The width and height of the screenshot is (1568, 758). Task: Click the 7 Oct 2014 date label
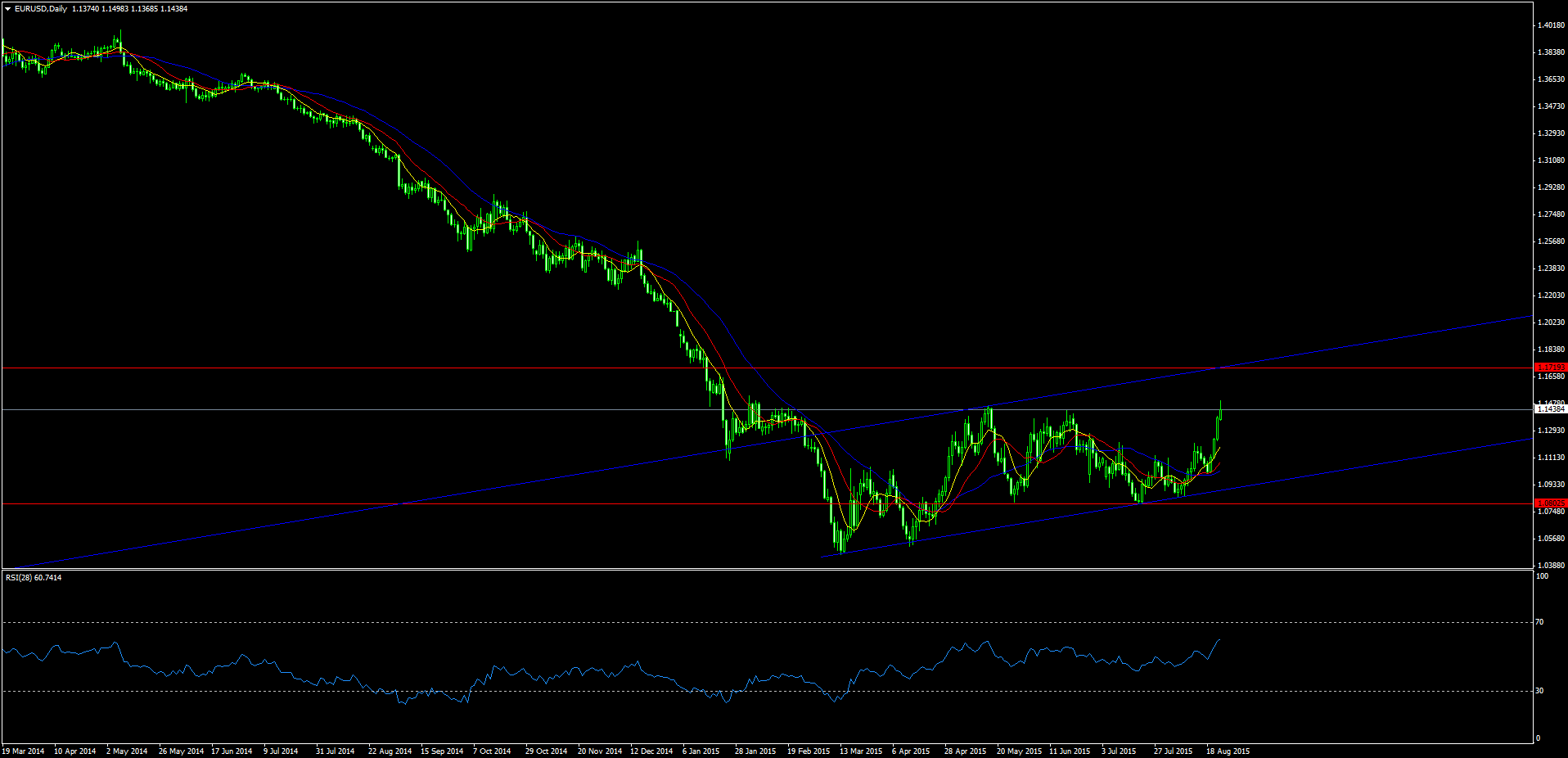(x=492, y=751)
